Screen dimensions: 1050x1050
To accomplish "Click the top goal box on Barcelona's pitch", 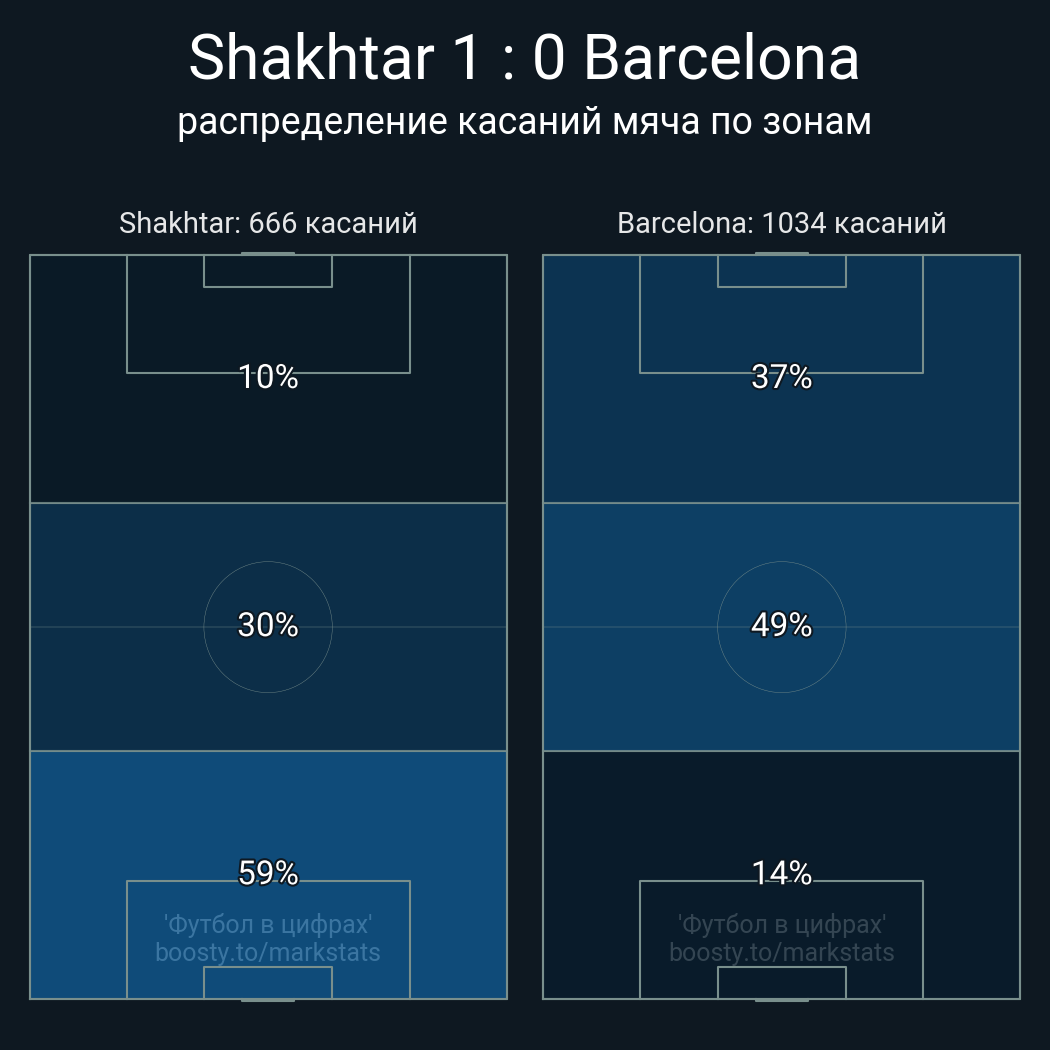I will (782, 271).
